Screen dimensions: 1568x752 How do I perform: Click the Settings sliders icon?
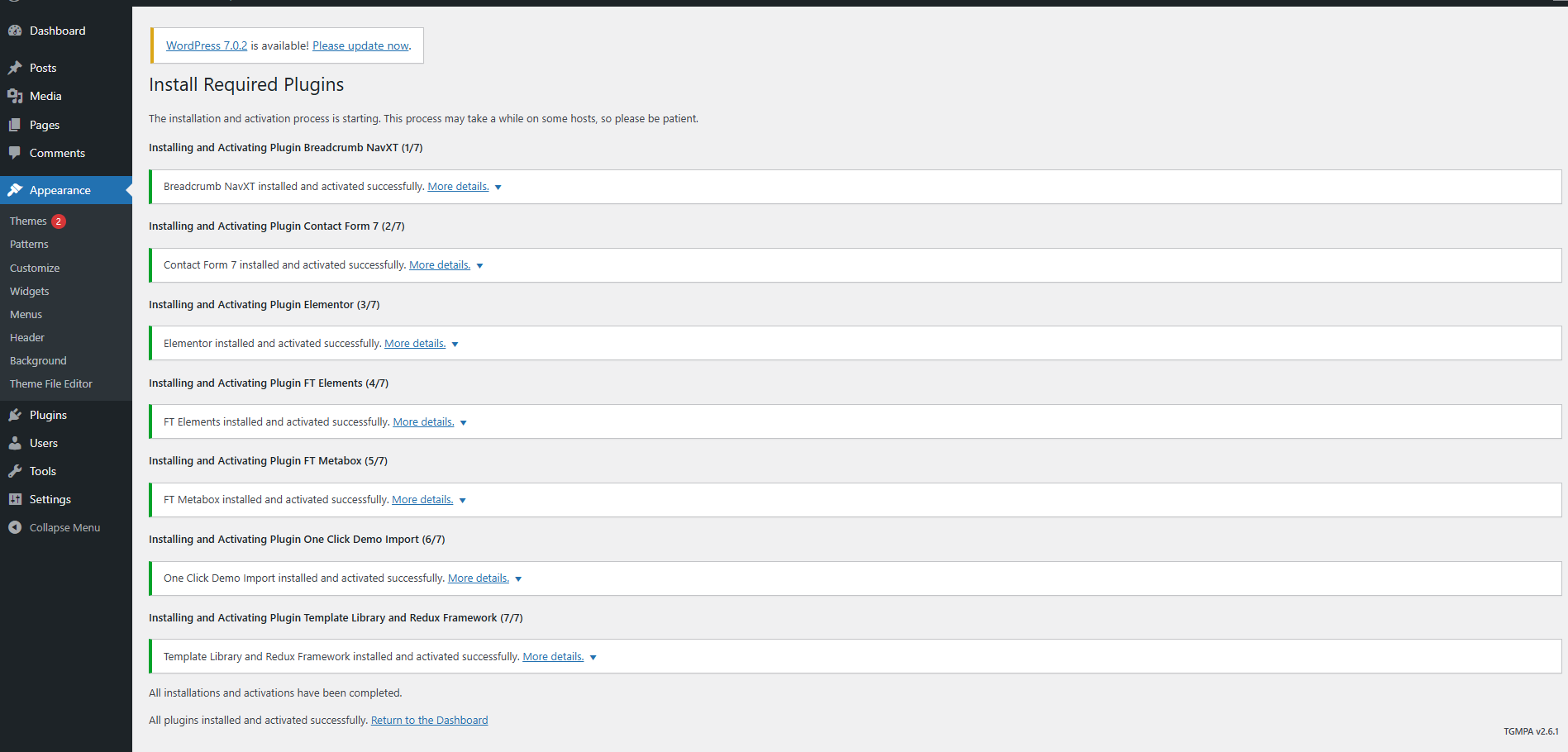coord(15,499)
